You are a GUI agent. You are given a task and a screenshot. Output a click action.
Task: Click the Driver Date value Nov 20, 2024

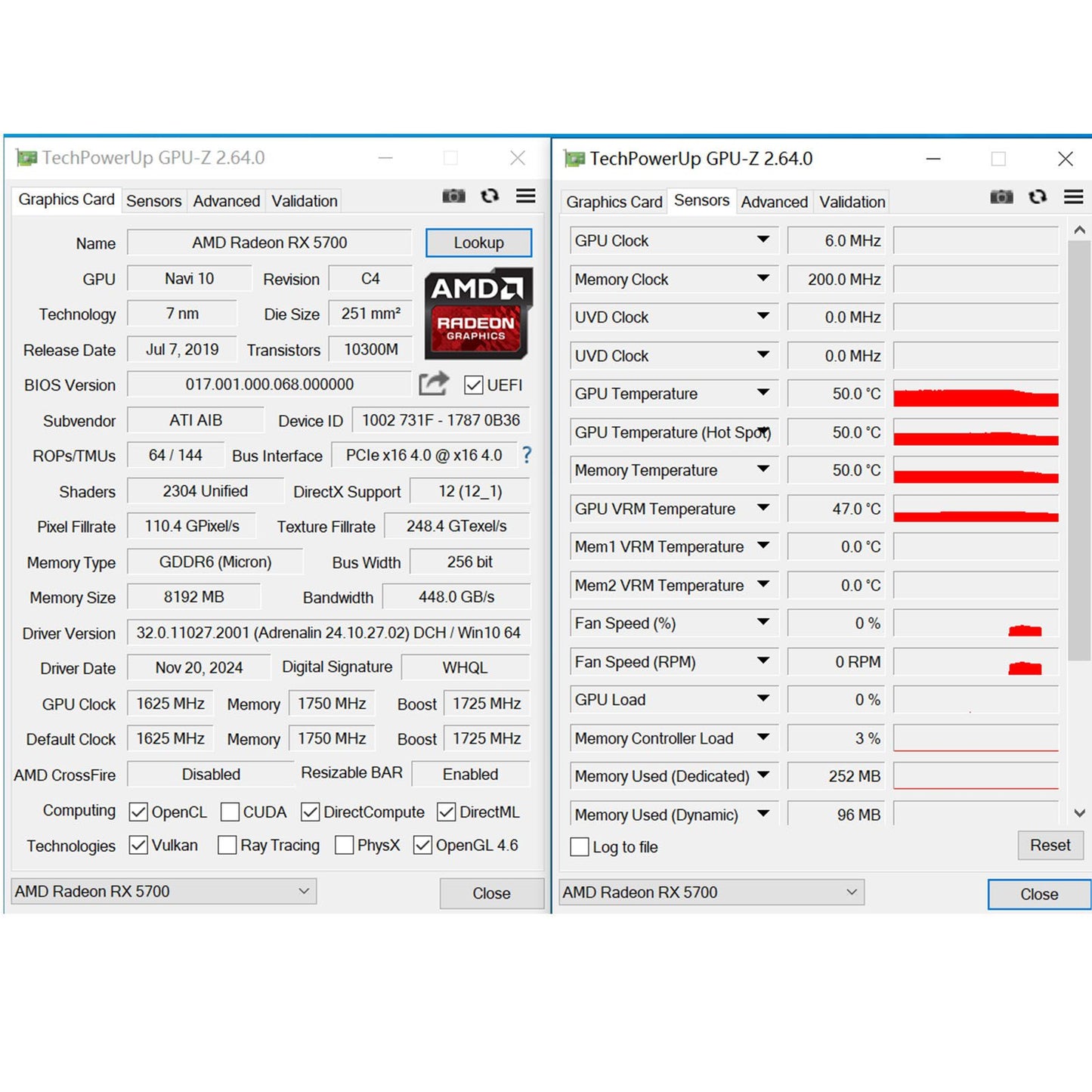coord(199,668)
